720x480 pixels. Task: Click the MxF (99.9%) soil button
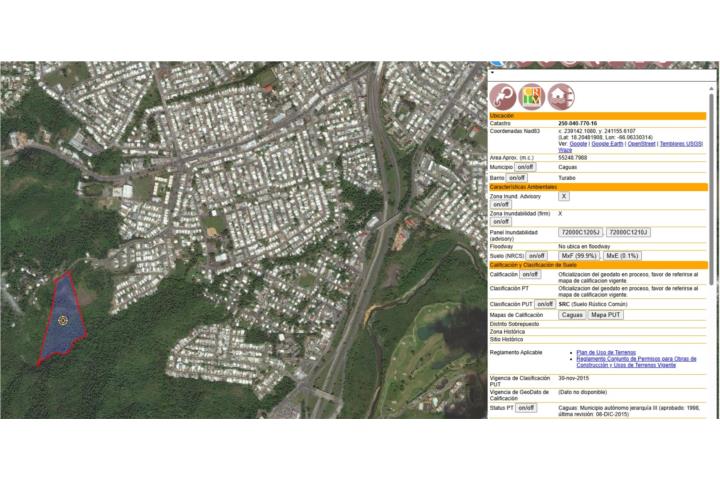(x=579, y=255)
